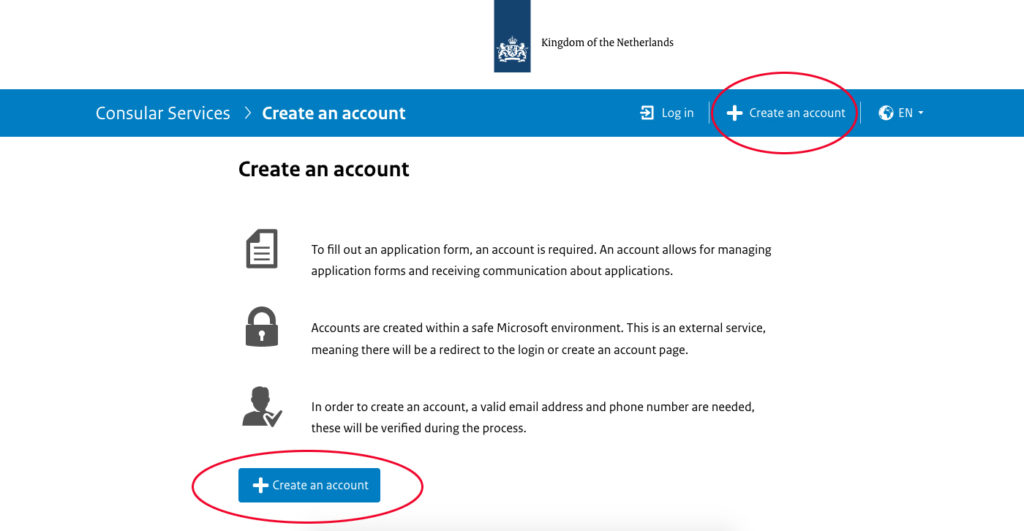This screenshot has width=1024, height=531.
Task: Click the paragraph about the application form
Action: point(541,260)
